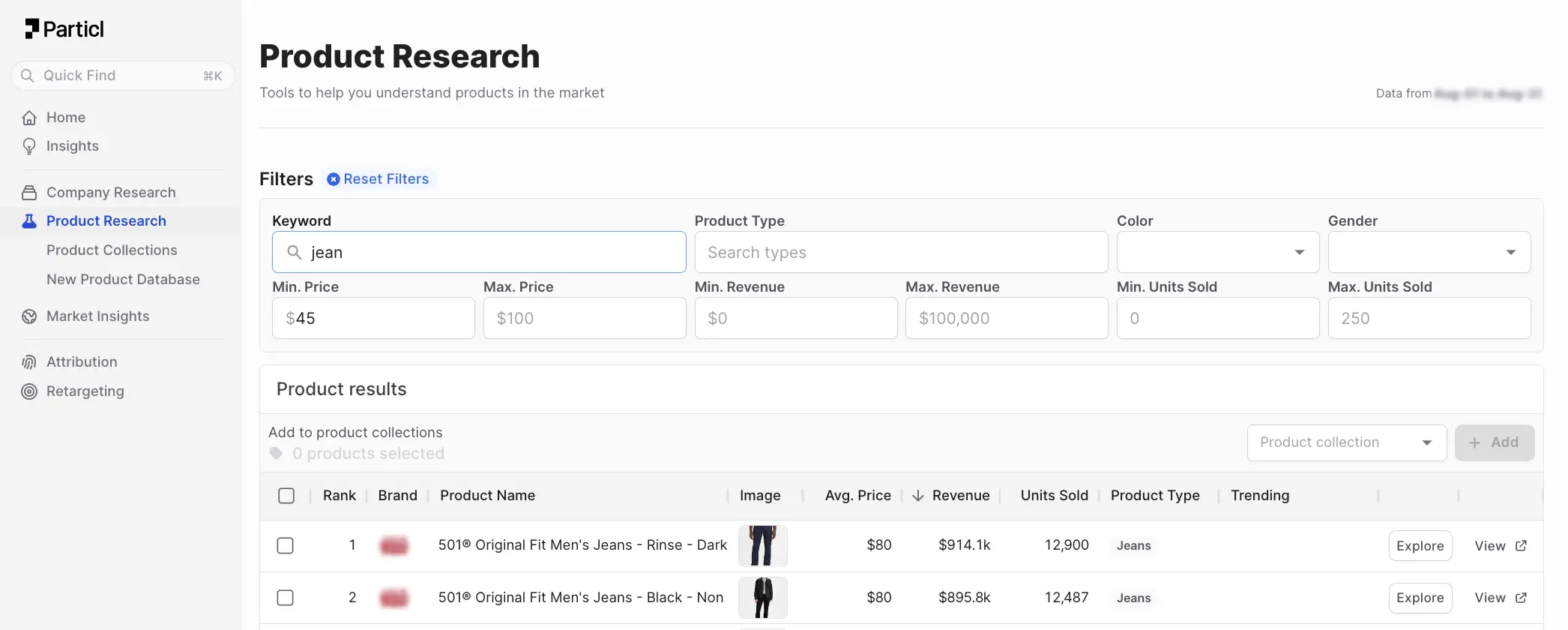Click the Particl logo icon
Screen dimensions: 1568x630
tap(31, 29)
